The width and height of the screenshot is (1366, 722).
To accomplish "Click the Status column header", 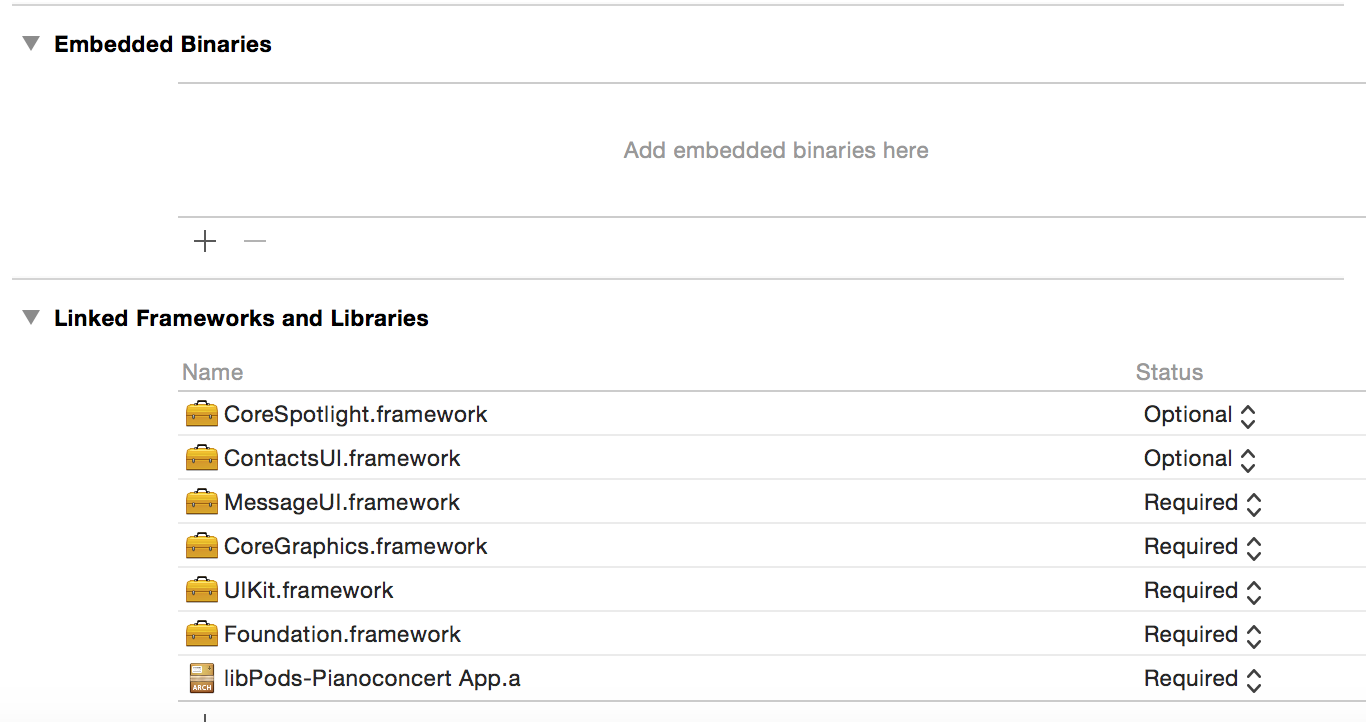I will pyautogui.click(x=1169, y=372).
